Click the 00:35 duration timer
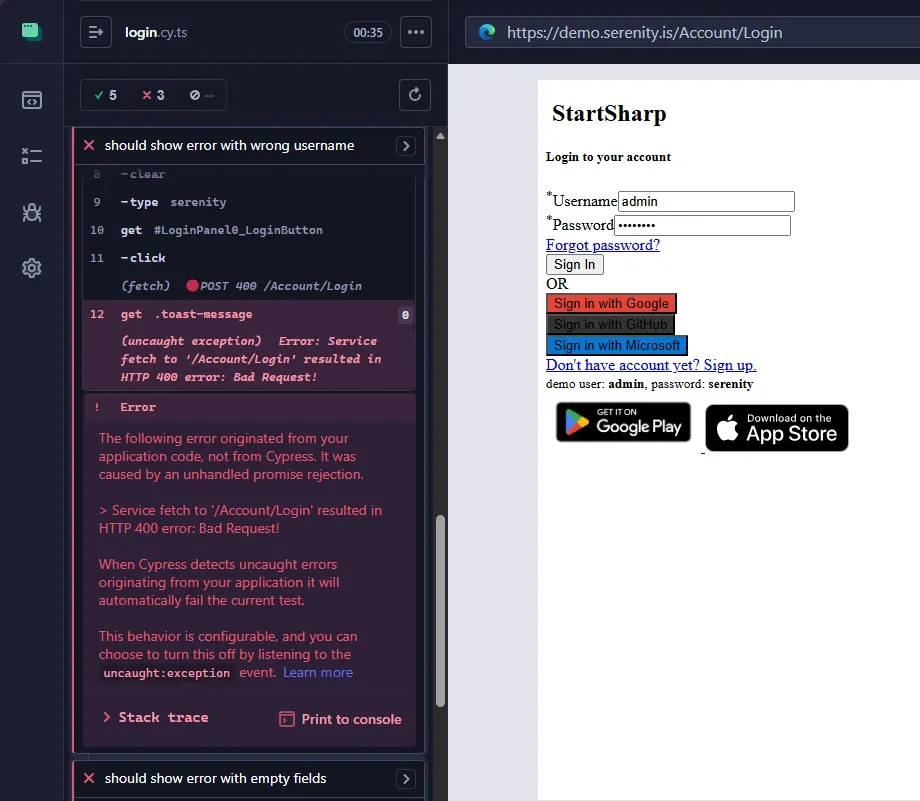 click(368, 32)
